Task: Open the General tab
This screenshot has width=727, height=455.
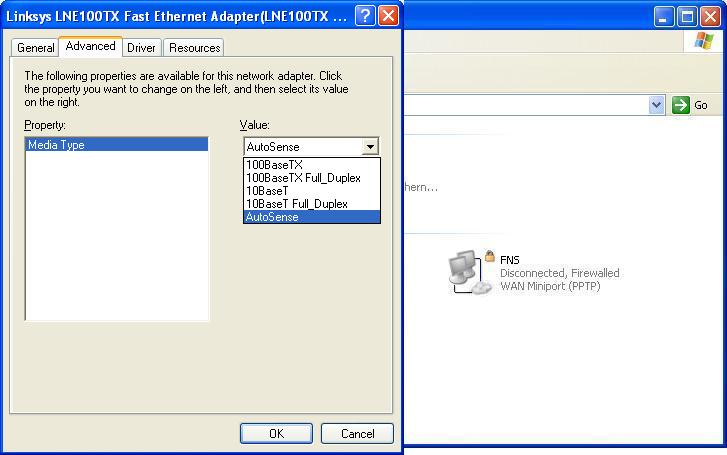Action: (35, 48)
